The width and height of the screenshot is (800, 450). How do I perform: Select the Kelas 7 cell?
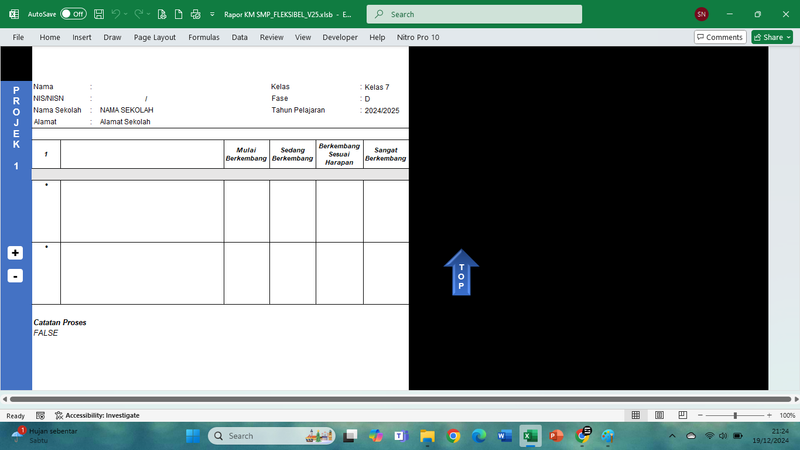coord(377,87)
